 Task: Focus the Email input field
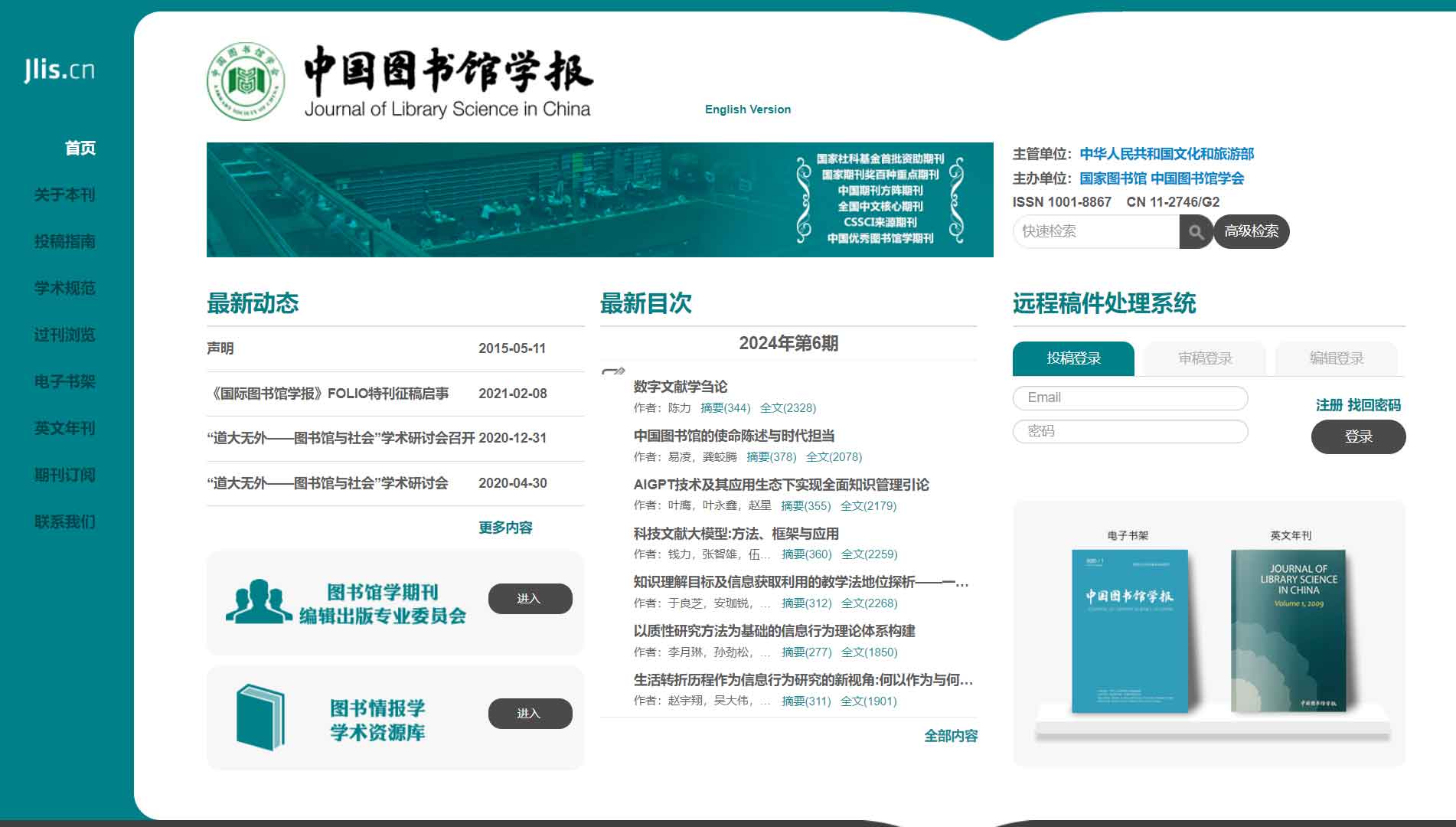1130,397
